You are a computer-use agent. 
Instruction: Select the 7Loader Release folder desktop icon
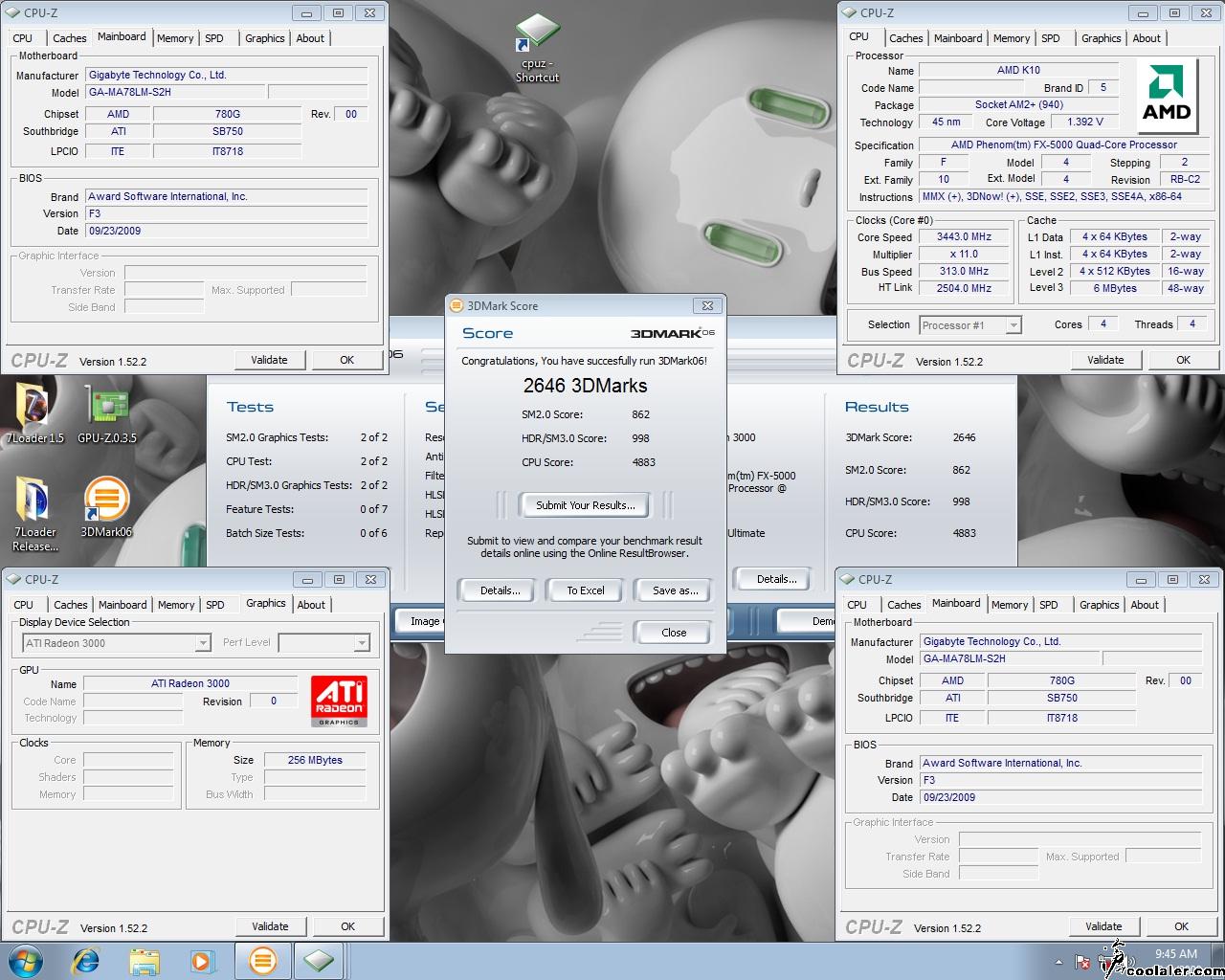tap(34, 512)
